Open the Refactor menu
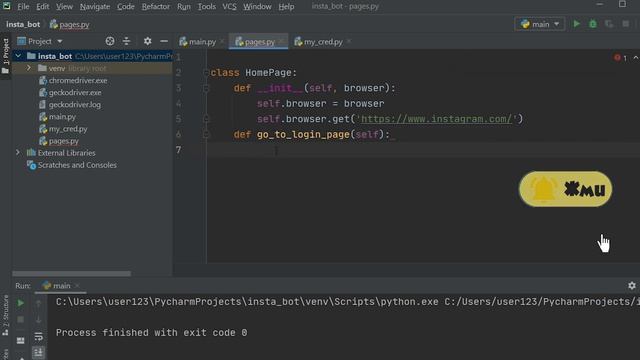 tap(156, 7)
